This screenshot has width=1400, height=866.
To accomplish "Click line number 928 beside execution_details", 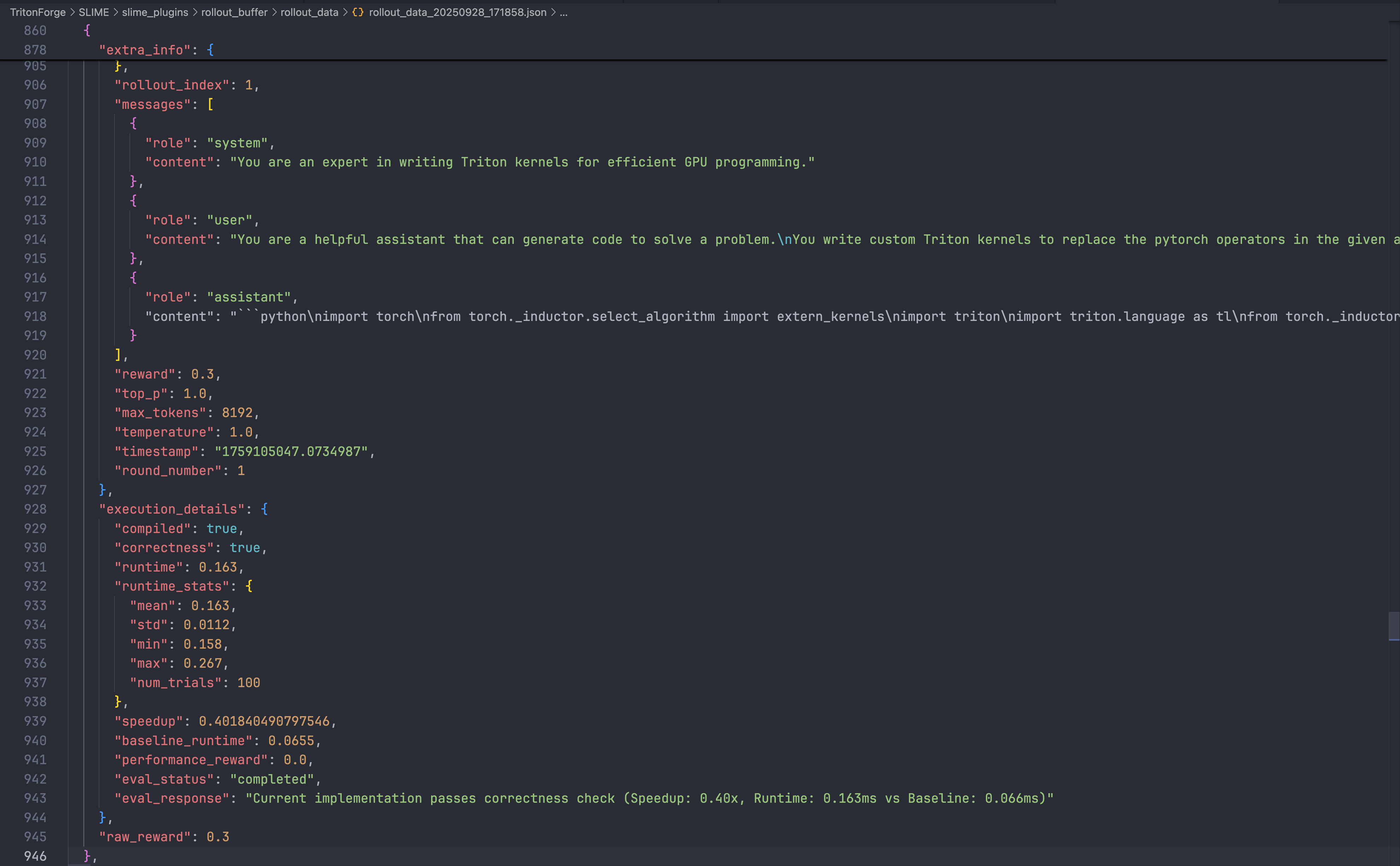I will click(35, 509).
